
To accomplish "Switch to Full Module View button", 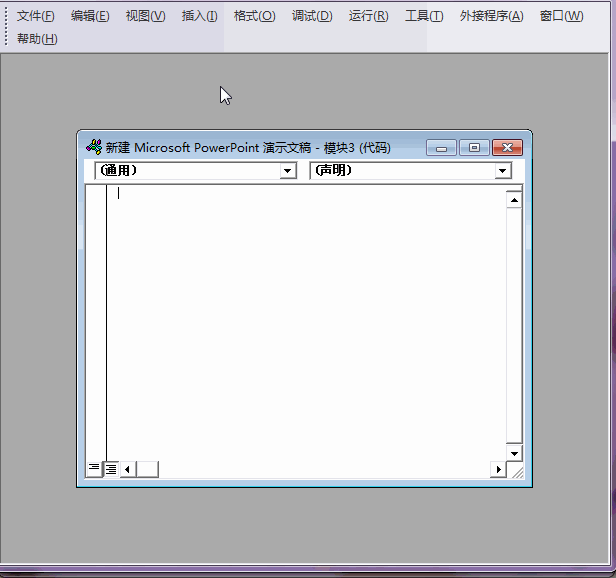I will click(x=111, y=469).
